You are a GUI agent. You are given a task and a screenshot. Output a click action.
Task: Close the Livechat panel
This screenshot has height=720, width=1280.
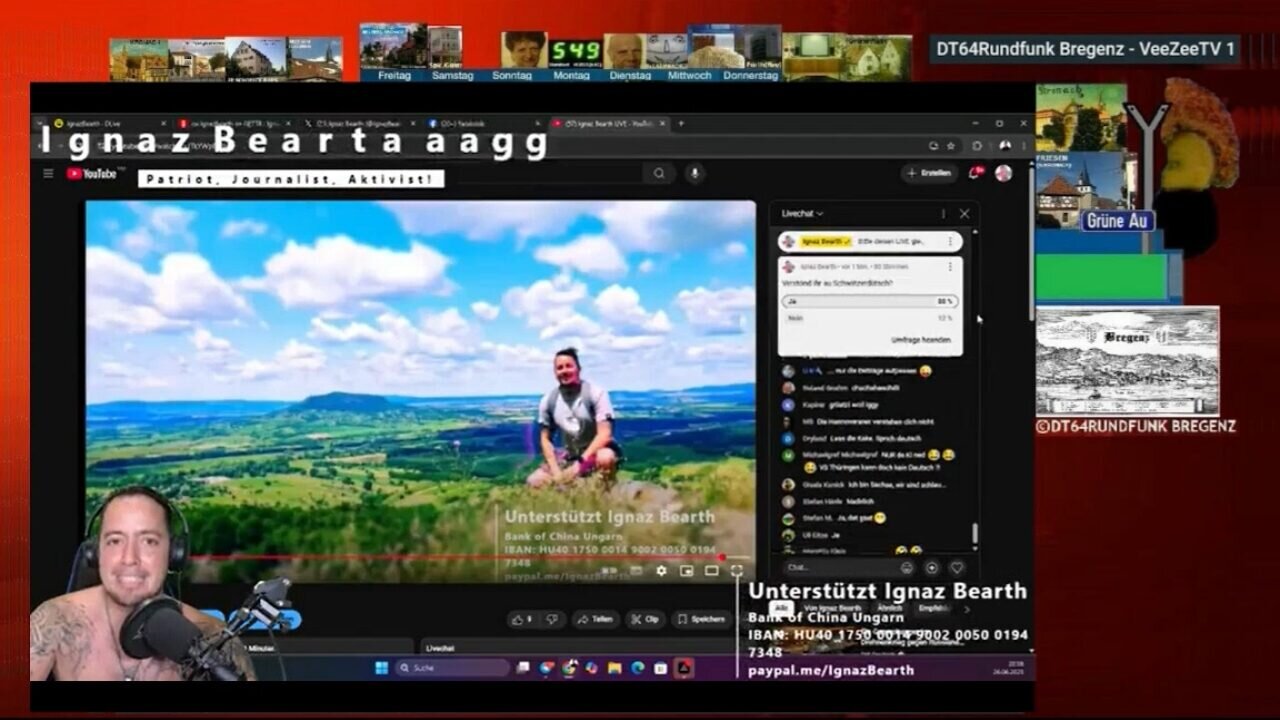coord(964,214)
